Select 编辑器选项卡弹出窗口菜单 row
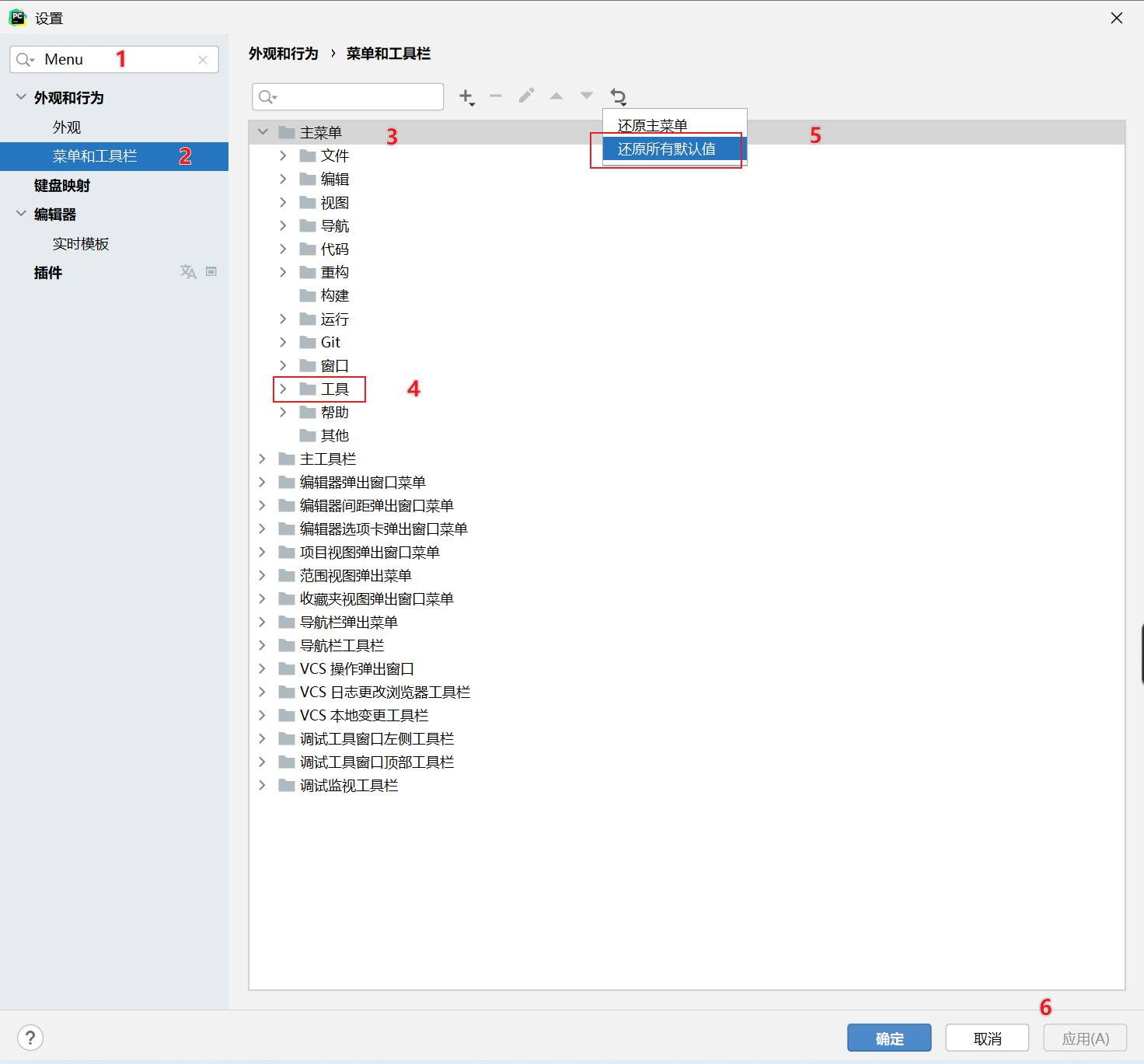This screenshot has height=1064, width=1144. click(x=687, y=529)
